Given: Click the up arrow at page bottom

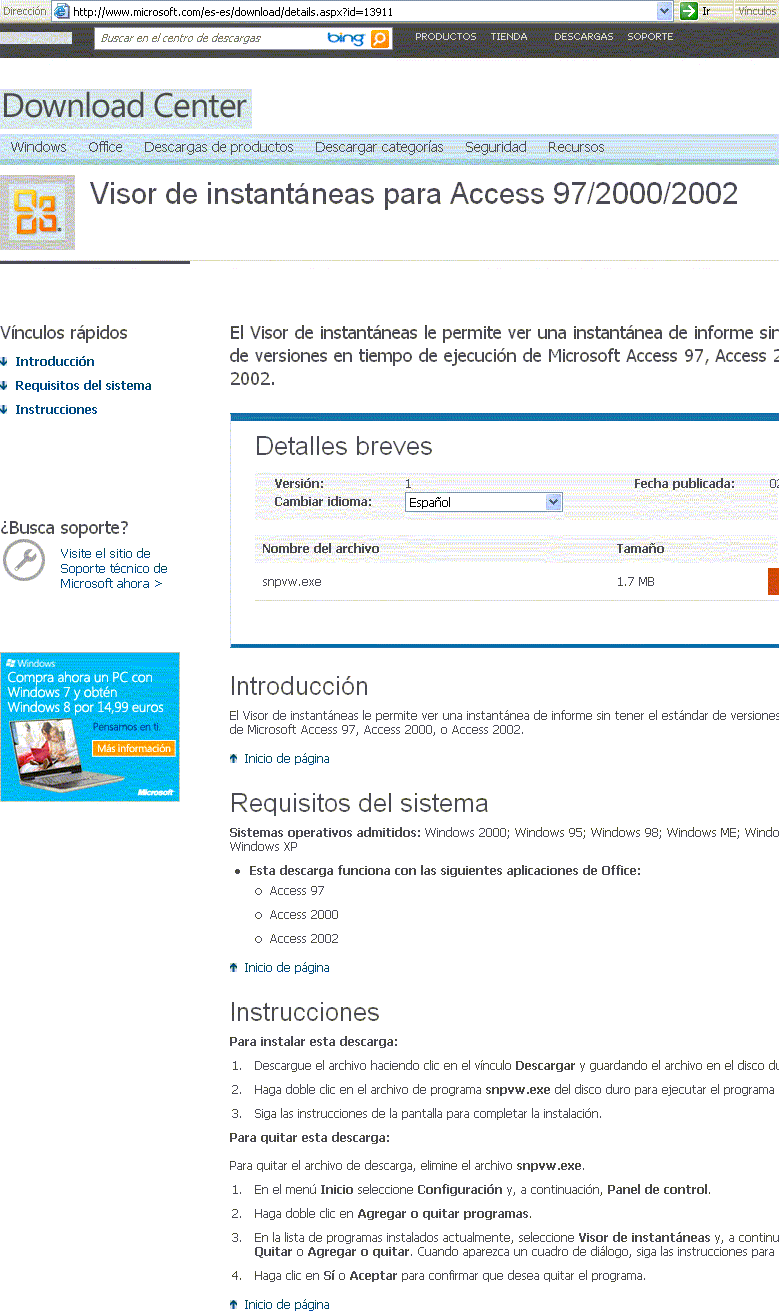Looking at the screenshot, I should [x=234, y=1305].
